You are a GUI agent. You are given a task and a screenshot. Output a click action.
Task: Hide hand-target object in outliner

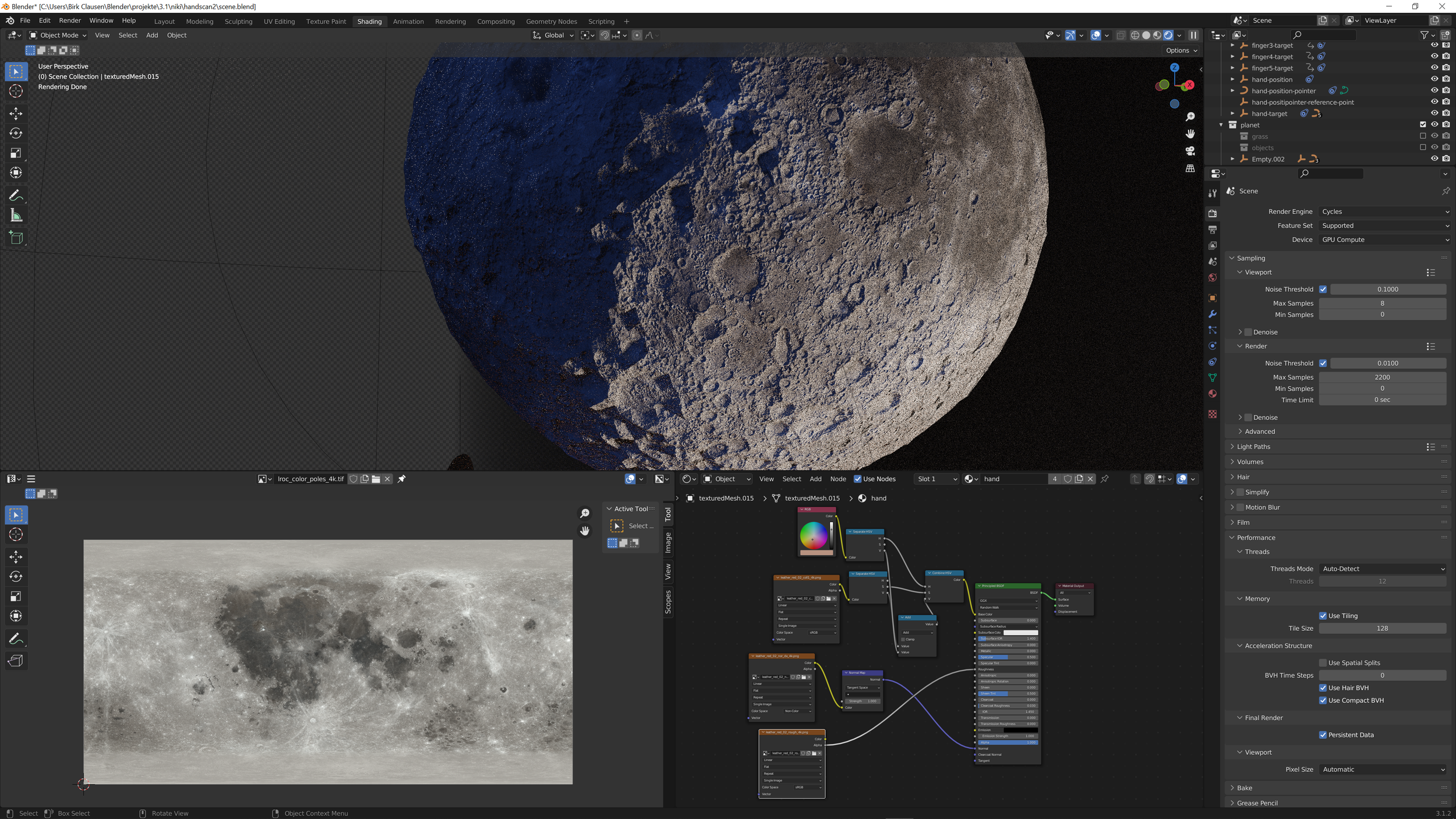(x=1434, y=114)
